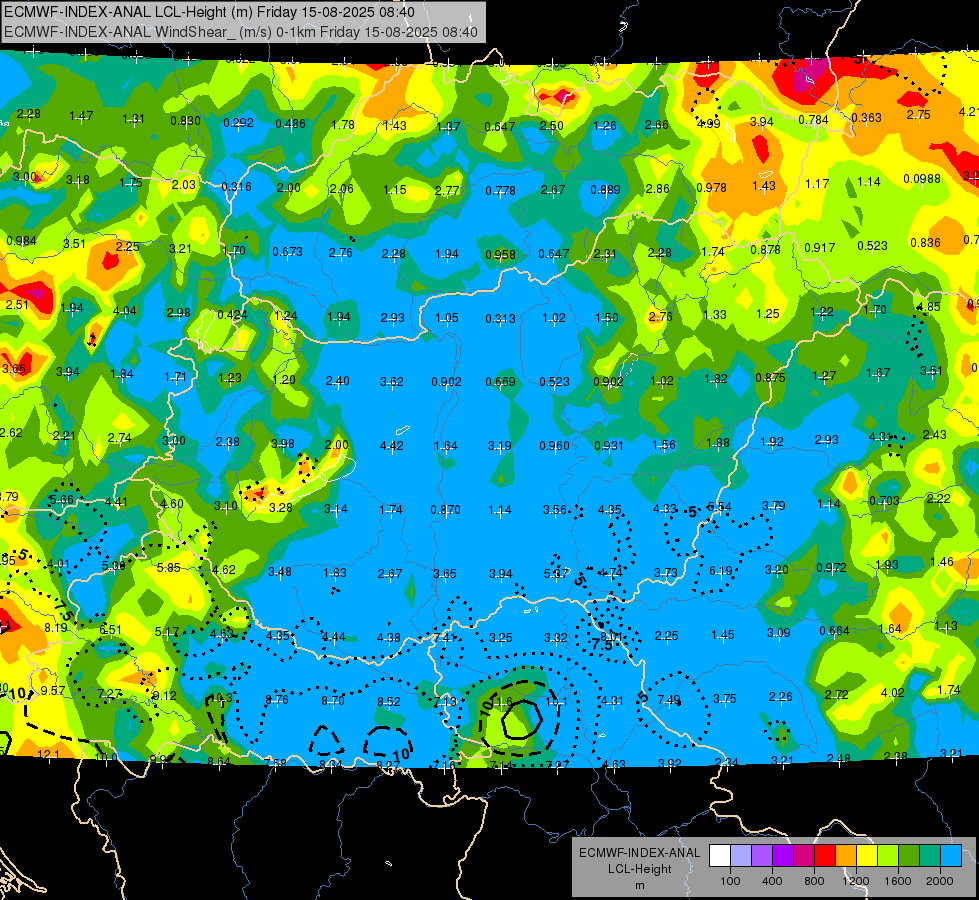The height and width of the screenshot is (900, 979).
Task: Click the grid value 0.313
Action: 500,319
